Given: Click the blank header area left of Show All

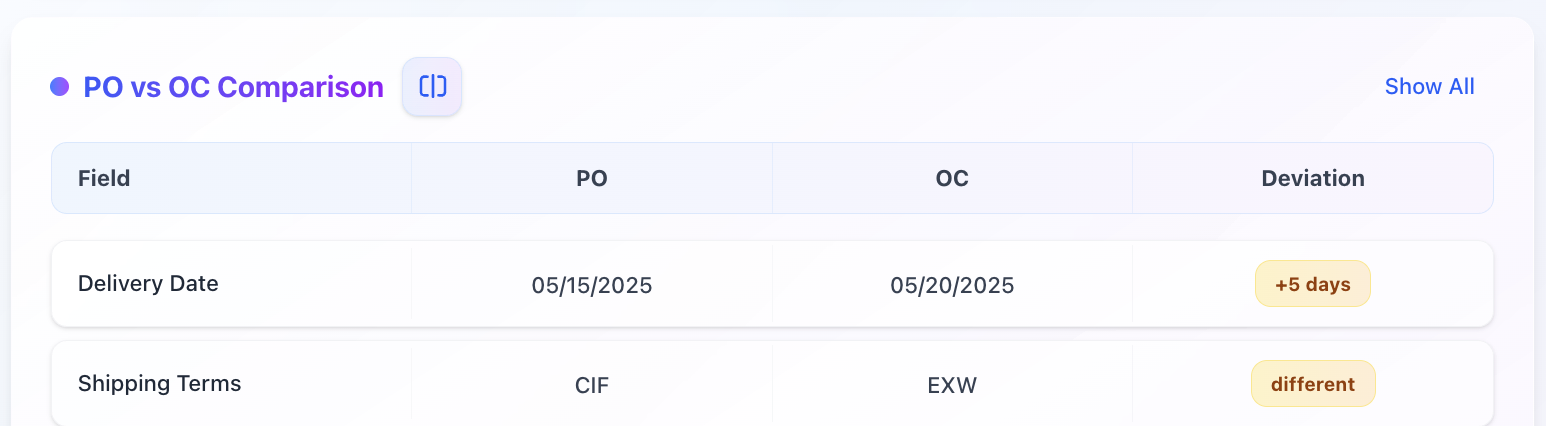Looking at the screenshot, I should 900,87.
